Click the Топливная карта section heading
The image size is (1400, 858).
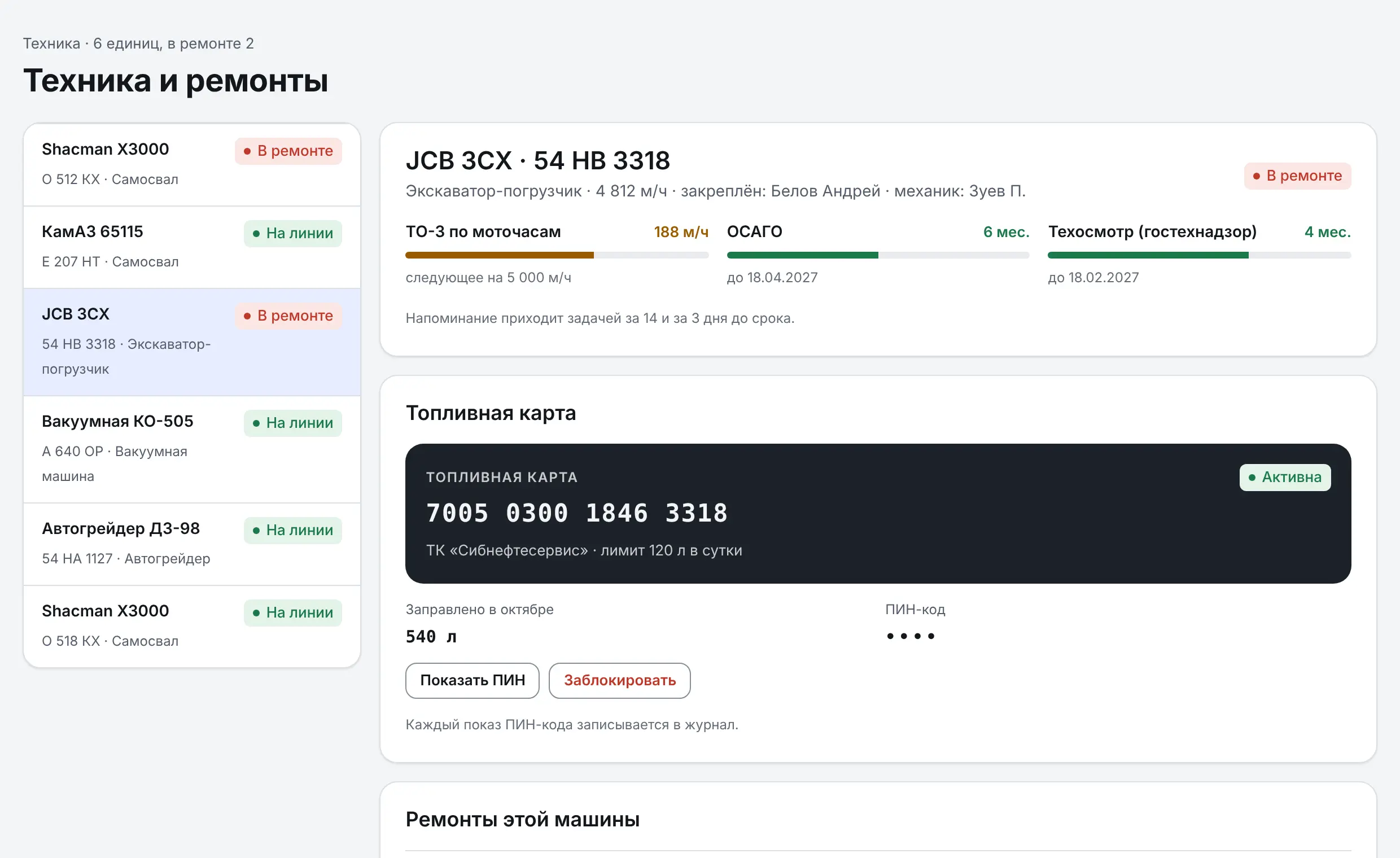click(491, 413)
